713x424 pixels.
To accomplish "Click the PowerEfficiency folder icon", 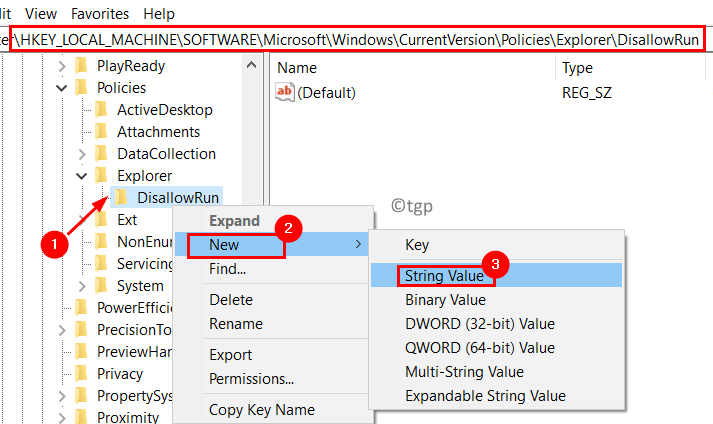I will [81, 307].
